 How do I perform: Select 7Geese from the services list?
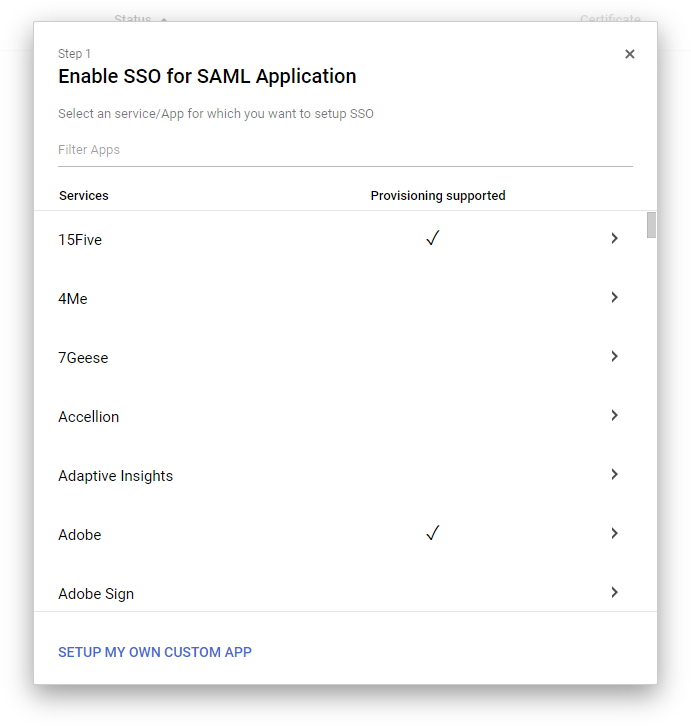[x=83, y=358]
